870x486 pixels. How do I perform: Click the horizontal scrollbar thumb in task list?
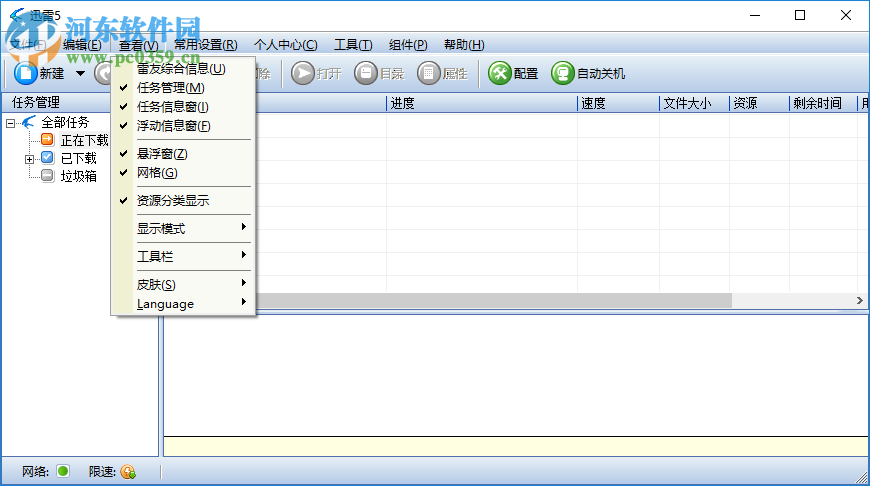click(x=494, y=300)
